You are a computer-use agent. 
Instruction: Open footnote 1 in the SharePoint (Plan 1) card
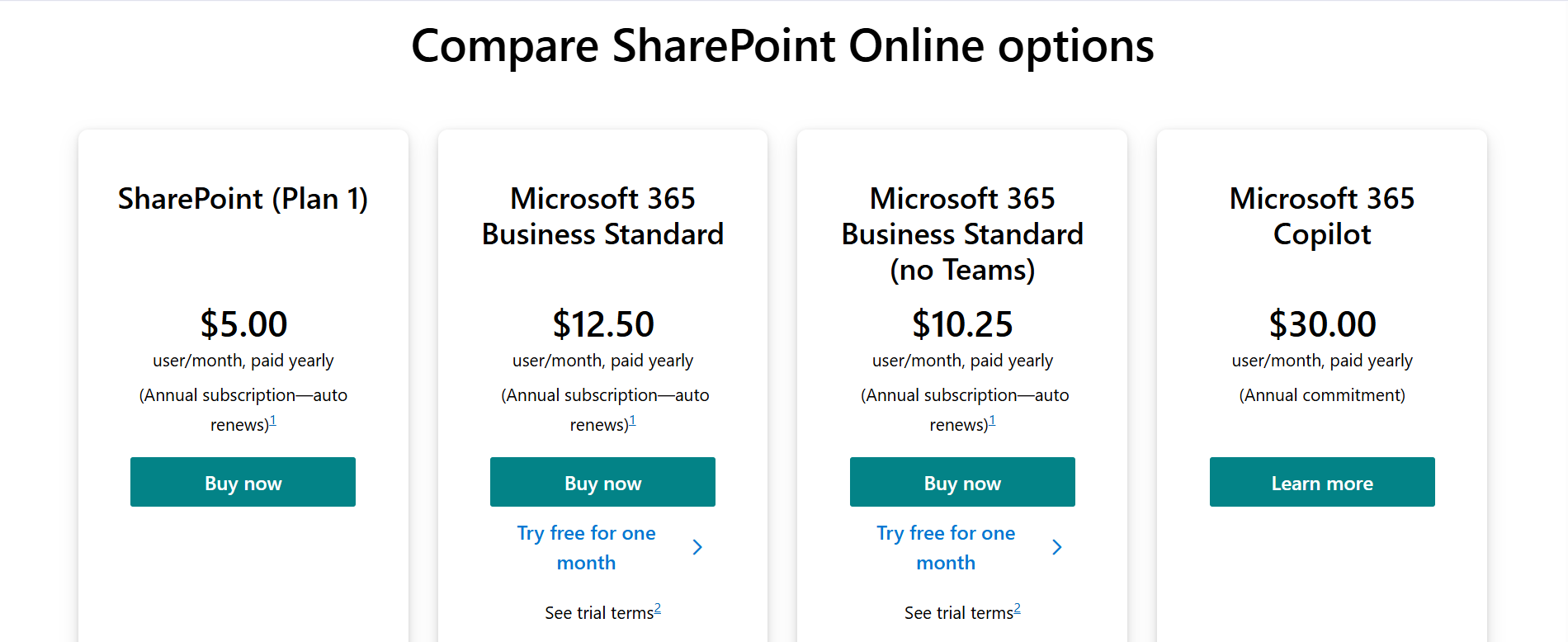coord(273,421)
